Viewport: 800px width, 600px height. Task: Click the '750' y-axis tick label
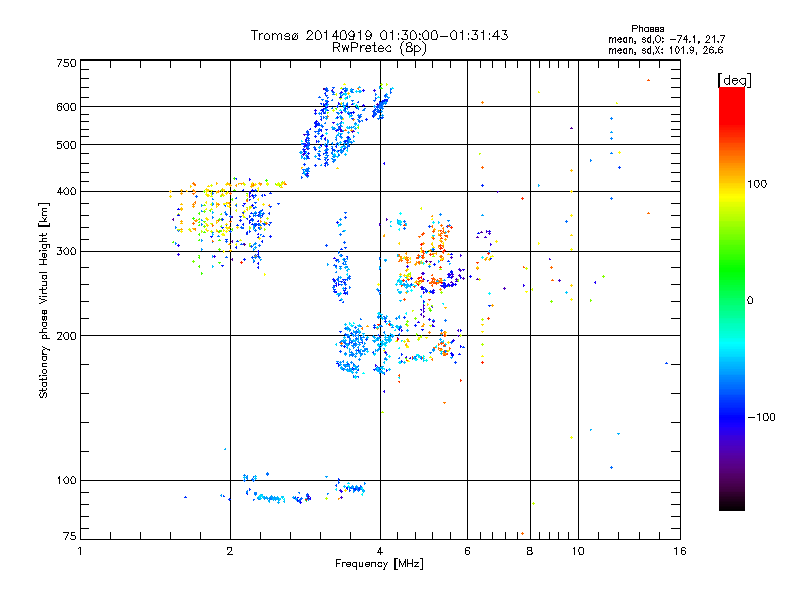coord(66,63)
